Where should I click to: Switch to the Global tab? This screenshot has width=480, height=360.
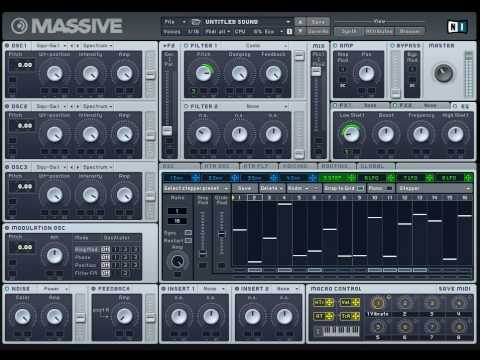click(375, 166)
